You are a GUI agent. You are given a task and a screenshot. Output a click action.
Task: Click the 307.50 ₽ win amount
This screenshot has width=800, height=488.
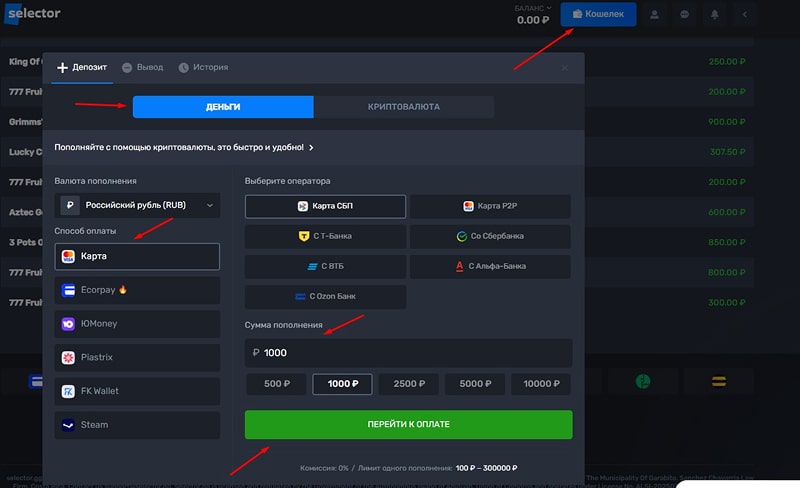[728, 152]
